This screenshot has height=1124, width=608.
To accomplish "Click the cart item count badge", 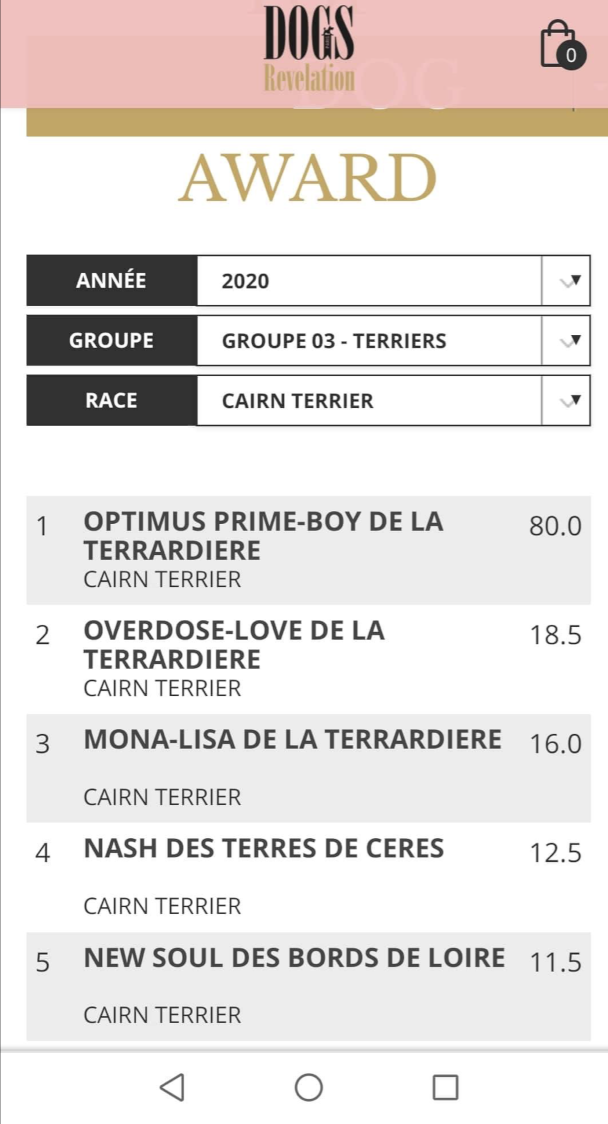I will [x=571, y=56].
